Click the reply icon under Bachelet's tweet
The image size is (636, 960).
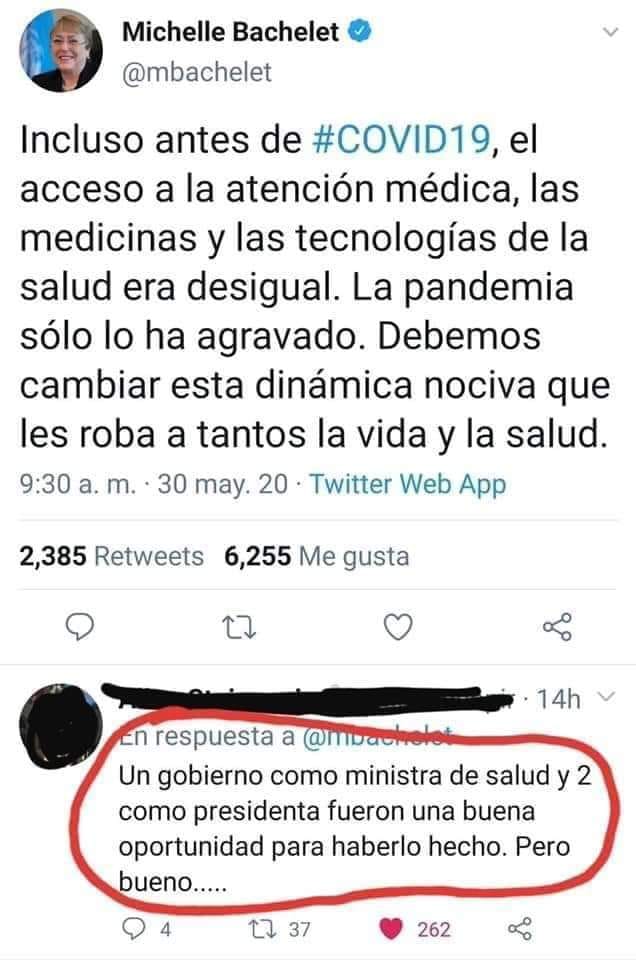pyautogui.click(x=80, y=627)
